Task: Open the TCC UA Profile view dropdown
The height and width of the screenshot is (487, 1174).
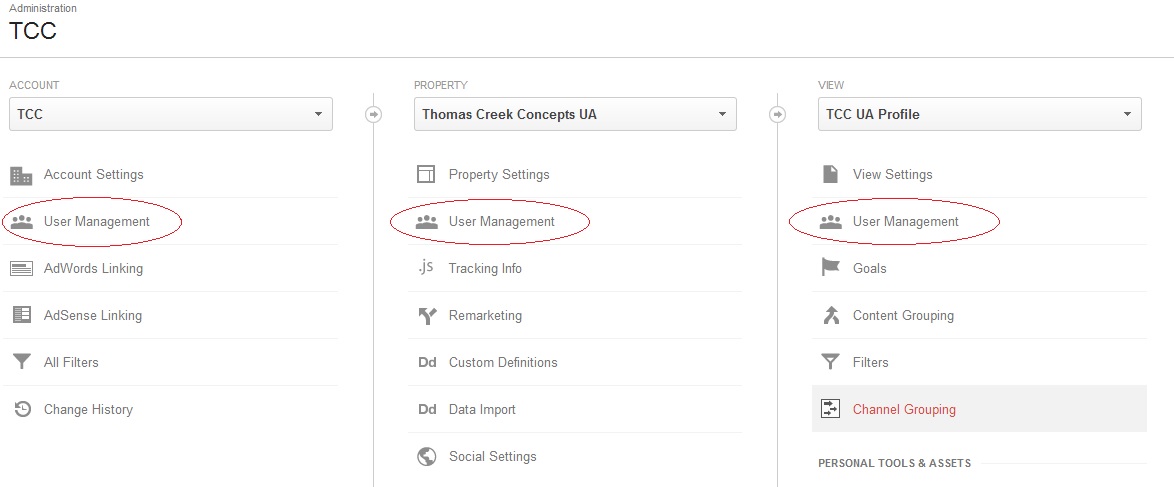Action: pos(979,114)
